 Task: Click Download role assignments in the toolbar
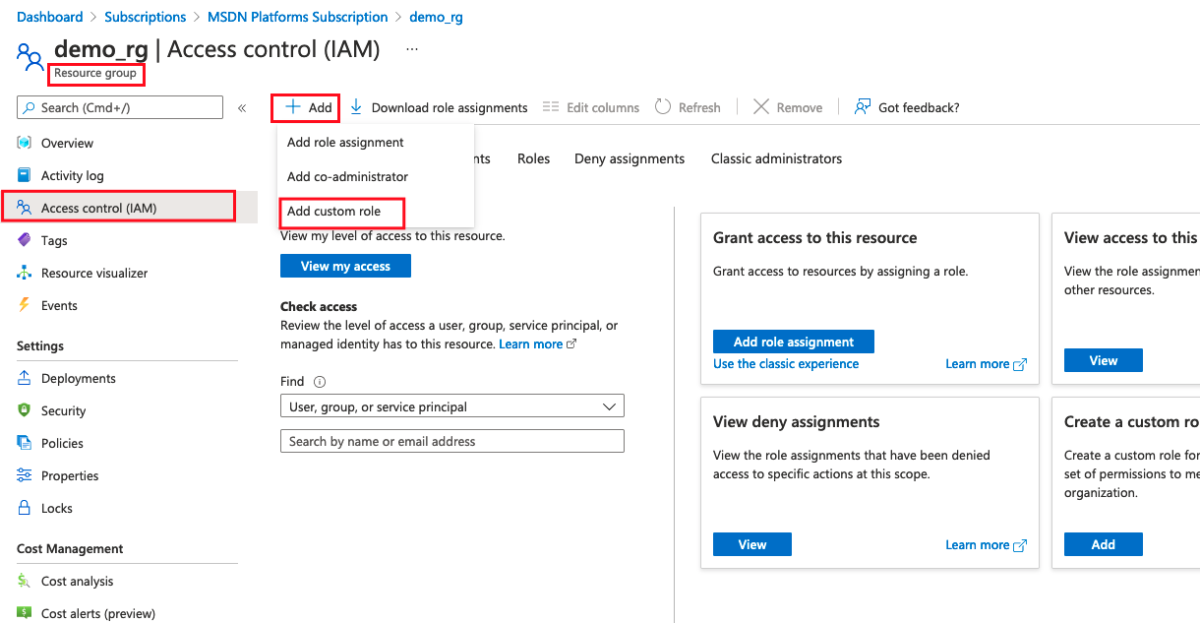450,107
